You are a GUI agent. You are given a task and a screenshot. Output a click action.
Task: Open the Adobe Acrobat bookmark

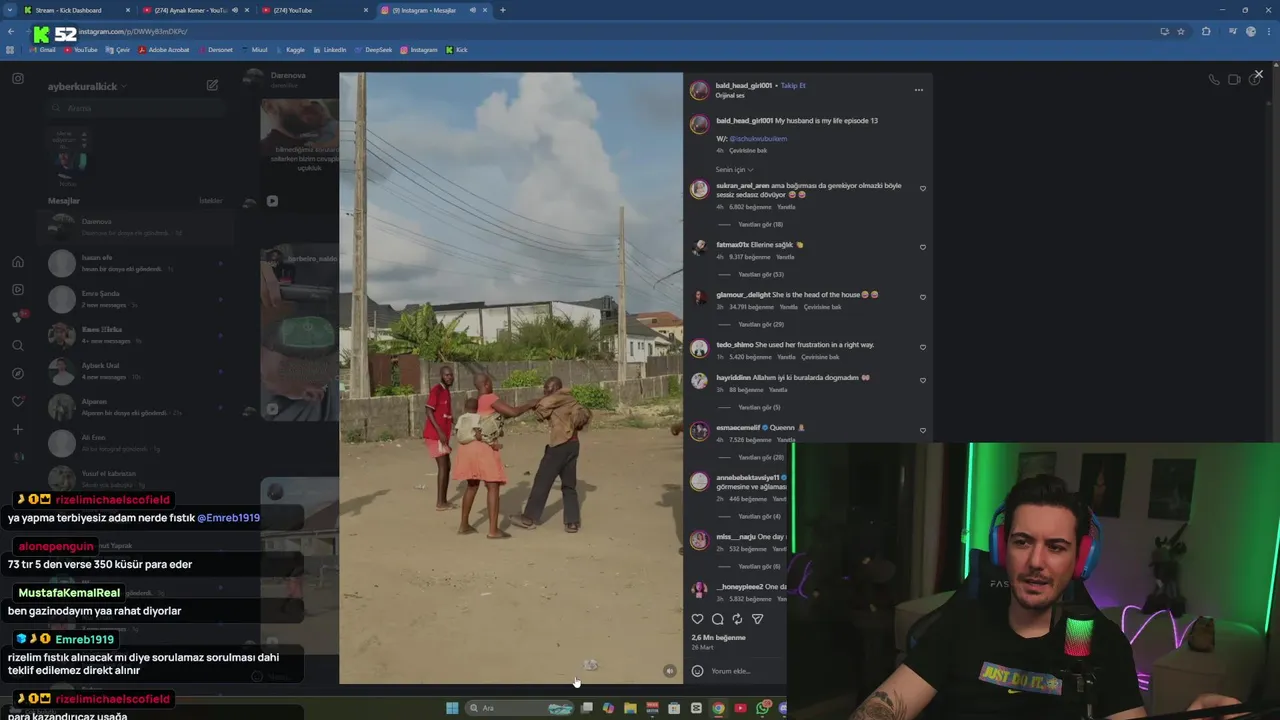163,50
